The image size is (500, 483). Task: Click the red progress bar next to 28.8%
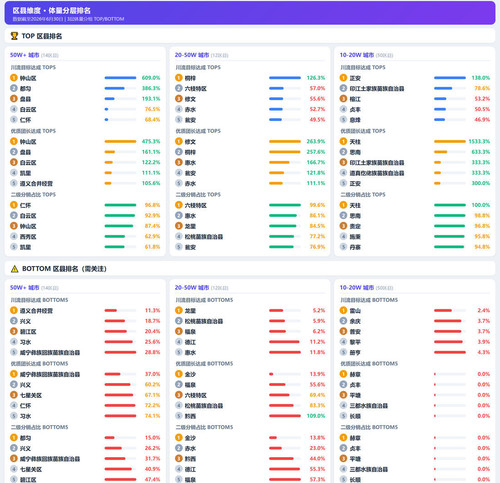(120, 352)
